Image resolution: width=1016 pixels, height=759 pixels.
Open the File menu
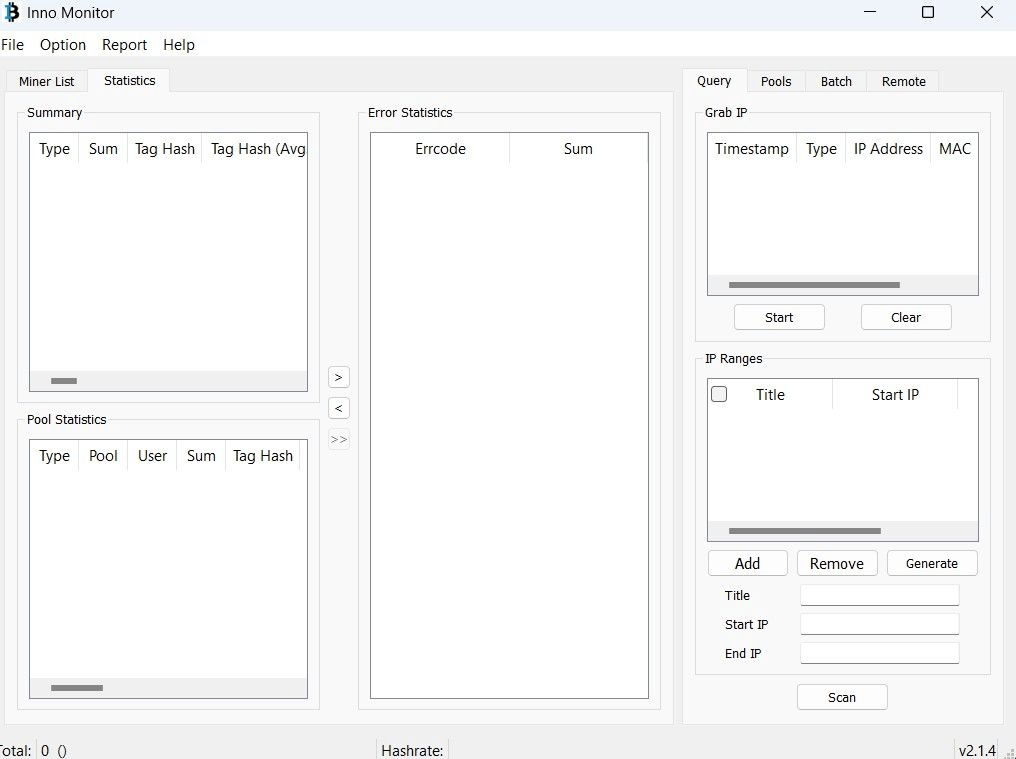(12, 45)
